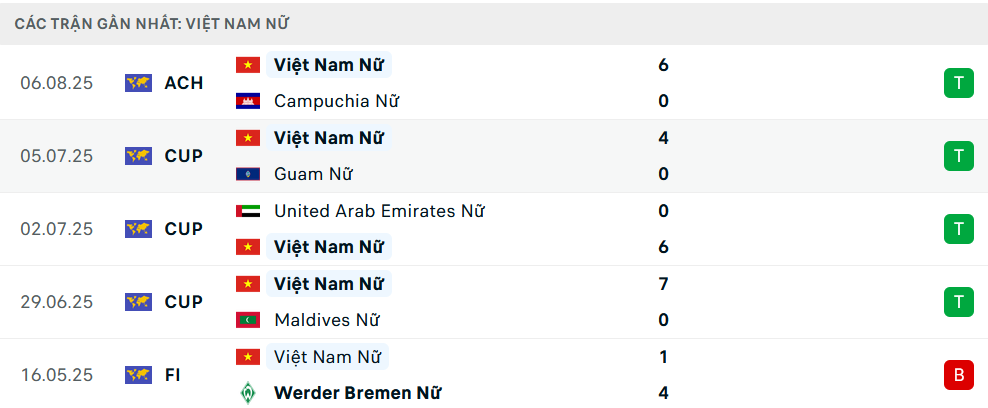Viewport: 988px width, 408px height.
Task: Click the ACH competition world map icon
Action: (138, 83)
